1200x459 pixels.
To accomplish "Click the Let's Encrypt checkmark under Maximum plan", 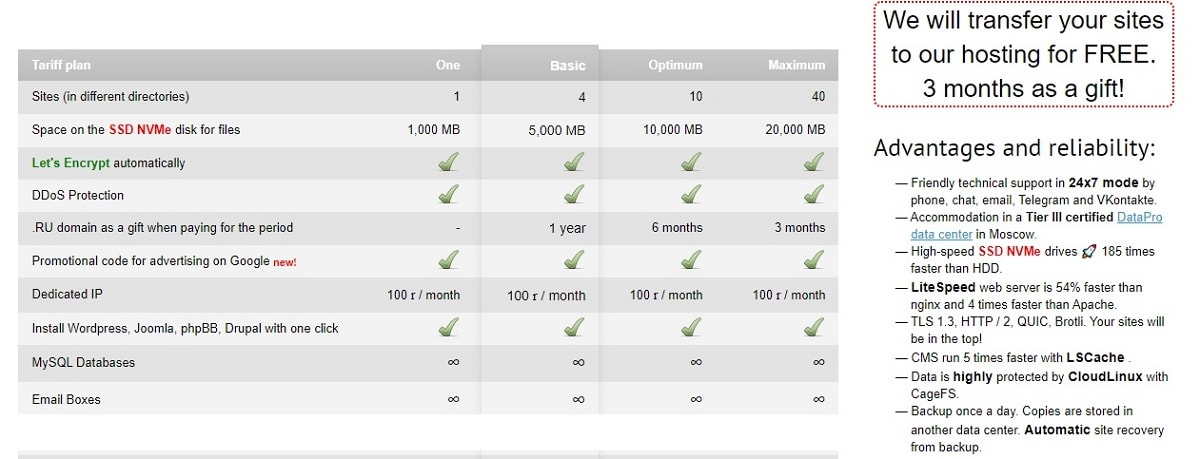I will coord(814,162).
